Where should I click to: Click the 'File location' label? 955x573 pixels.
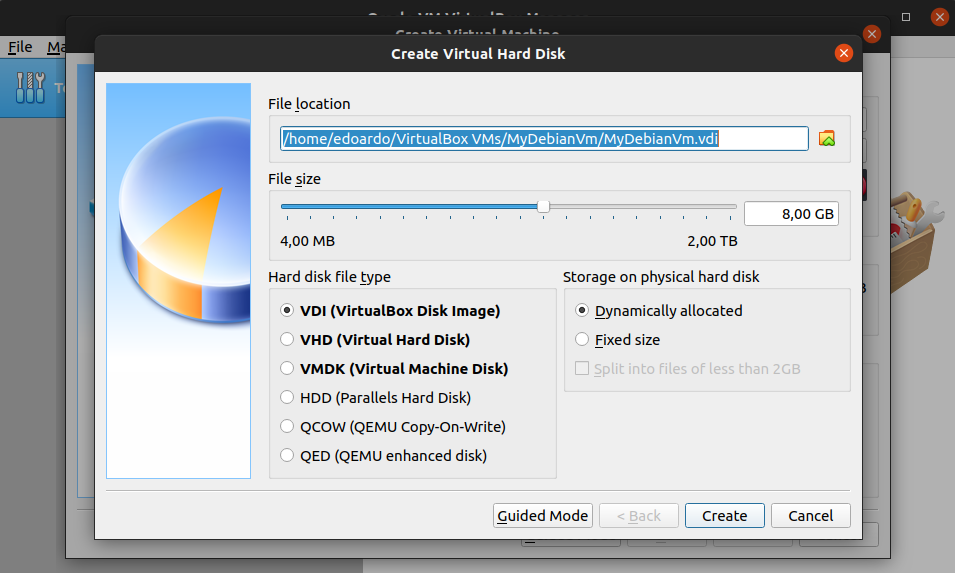[309, 104]
